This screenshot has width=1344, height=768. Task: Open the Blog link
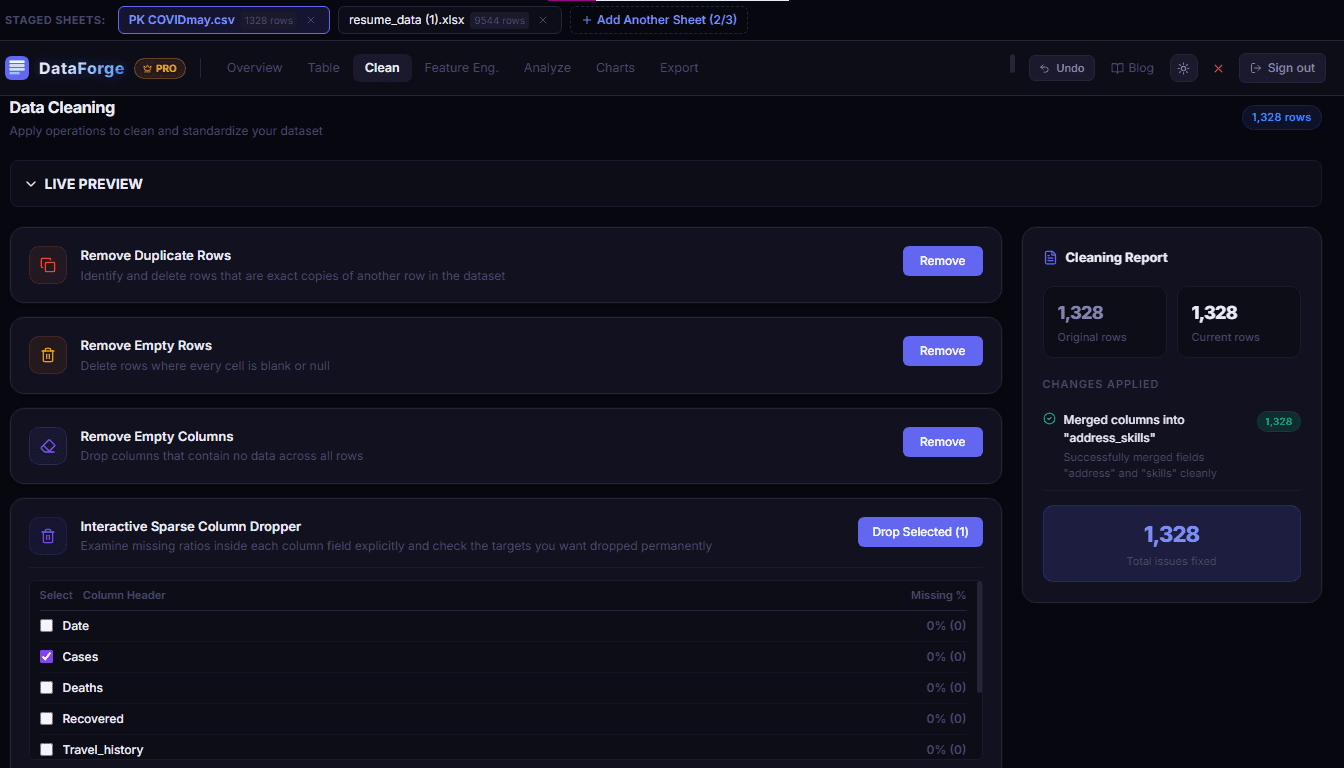pos(1133,68)
